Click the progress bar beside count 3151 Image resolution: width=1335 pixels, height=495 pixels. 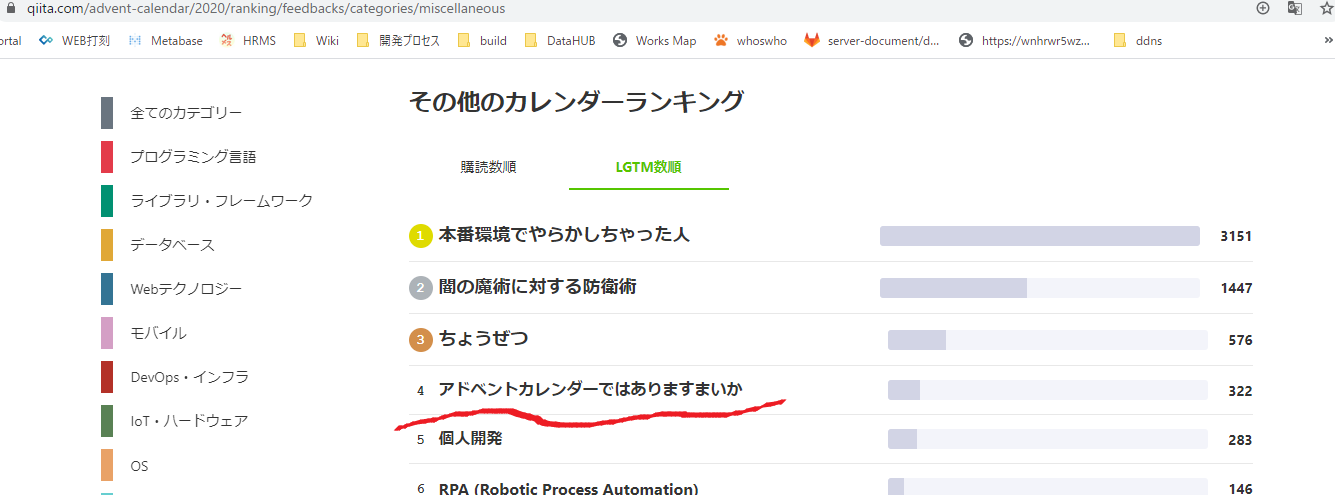[x=1040, y=236]
